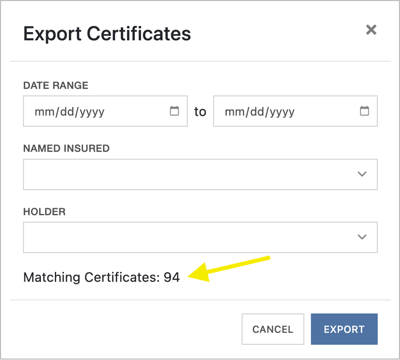Click the HOLDER label
This screenshot has height=360, width=400.
coord(44,212)
